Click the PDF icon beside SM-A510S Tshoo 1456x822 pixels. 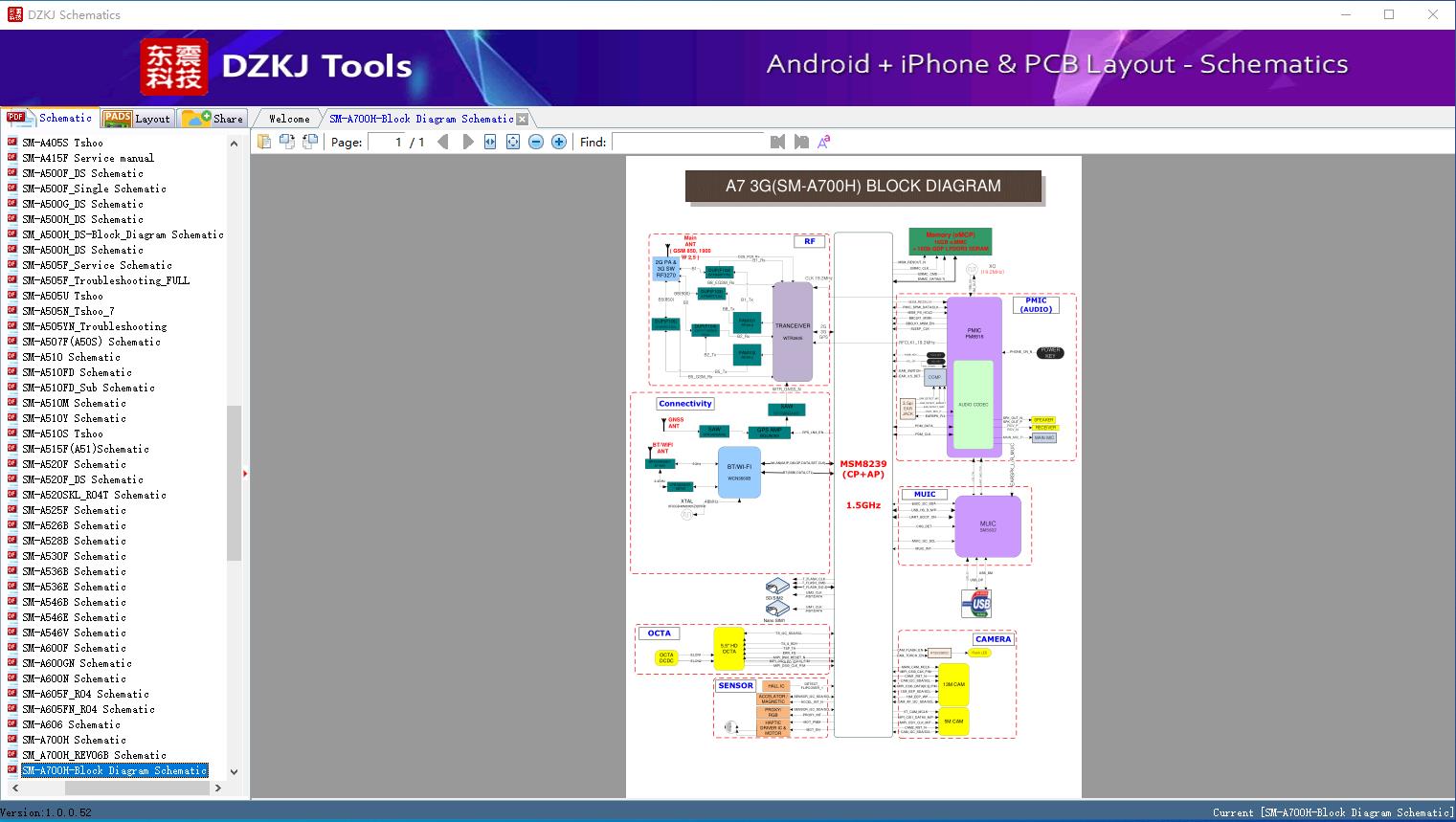12,433
